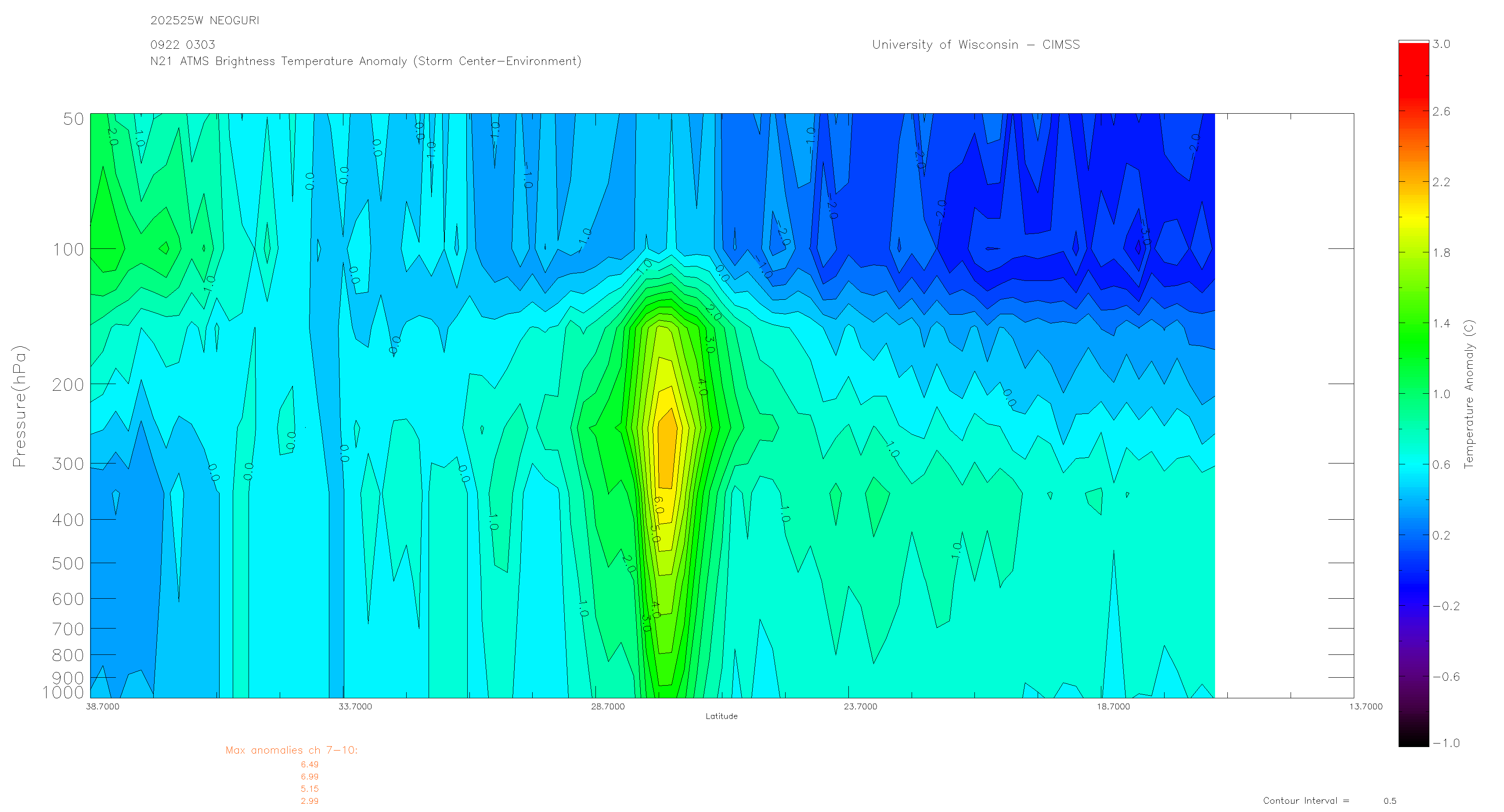Click the Pressure(hPa) axis title
1504x812 pixels.
19,406
